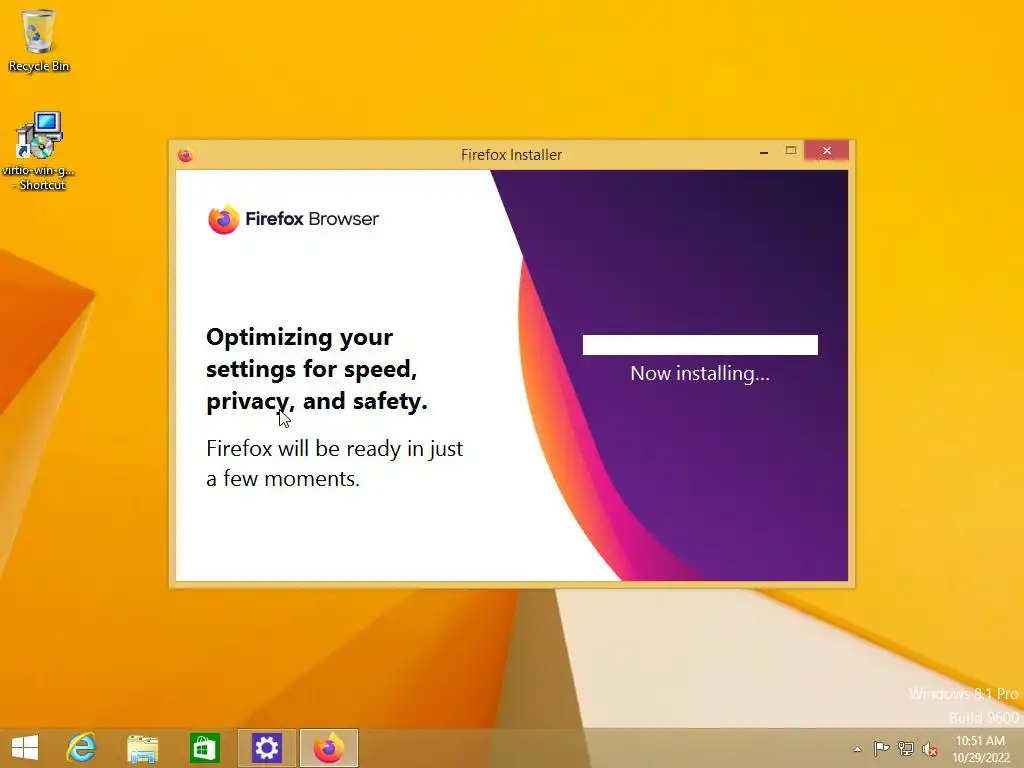Click the muted volume tray icon
Viewport: 1024px width, 768px height.
[x=930, y=749]
